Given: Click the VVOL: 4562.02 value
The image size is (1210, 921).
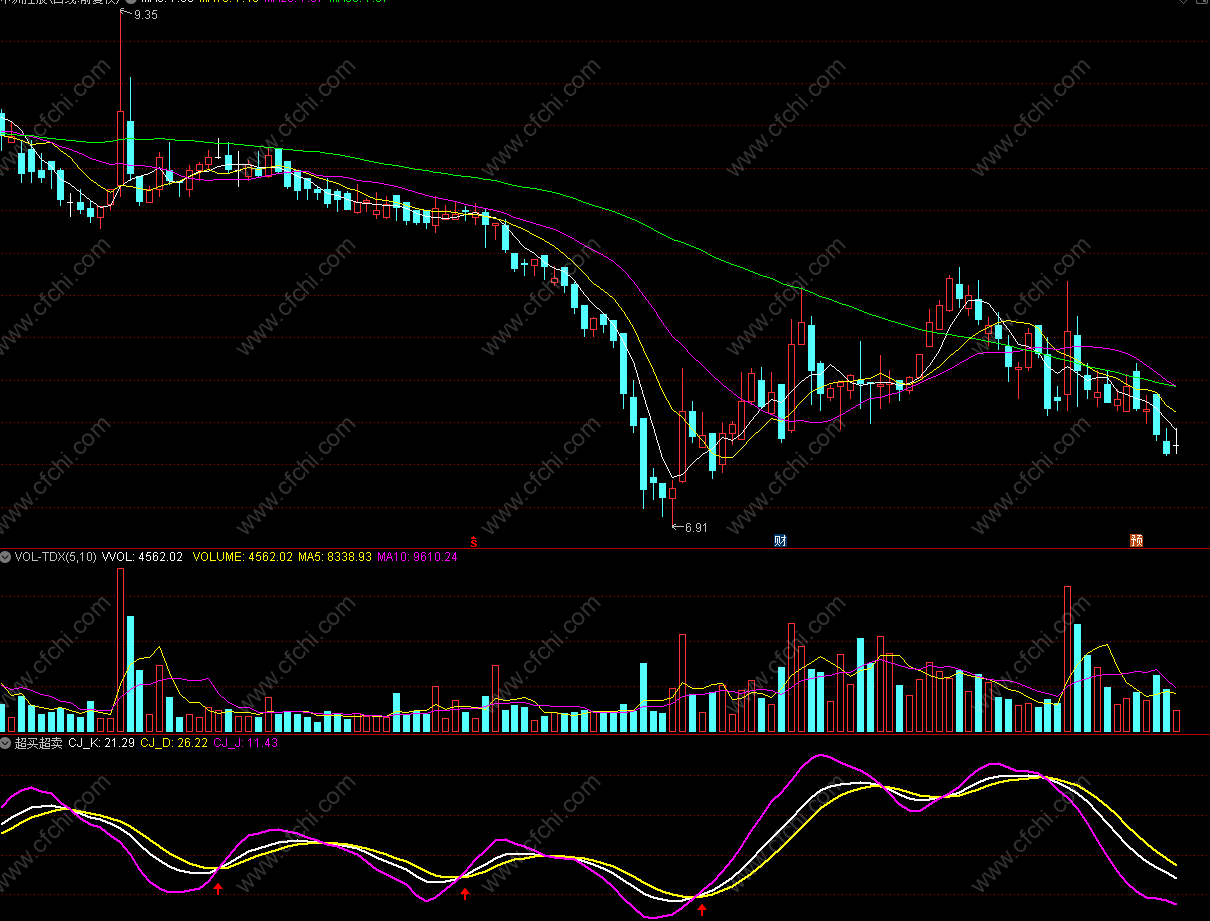Looking at the screenshot, I should point(142,557).
